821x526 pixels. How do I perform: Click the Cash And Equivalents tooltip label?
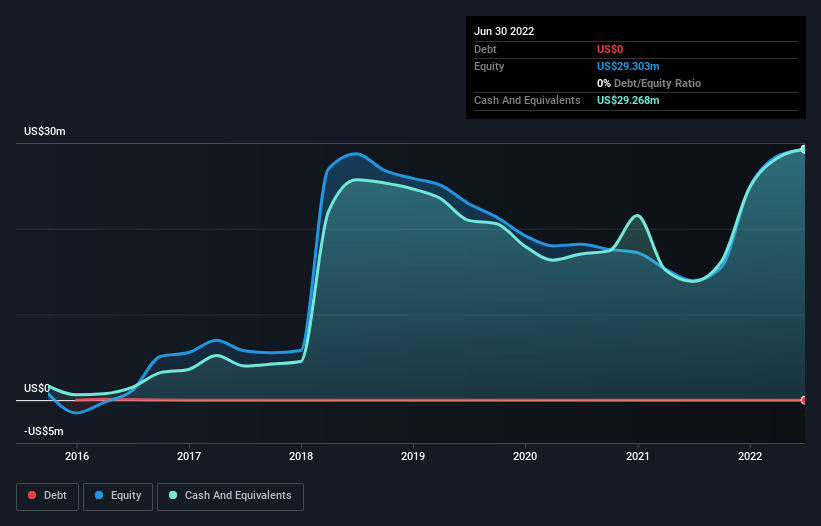tap(527, 100)
